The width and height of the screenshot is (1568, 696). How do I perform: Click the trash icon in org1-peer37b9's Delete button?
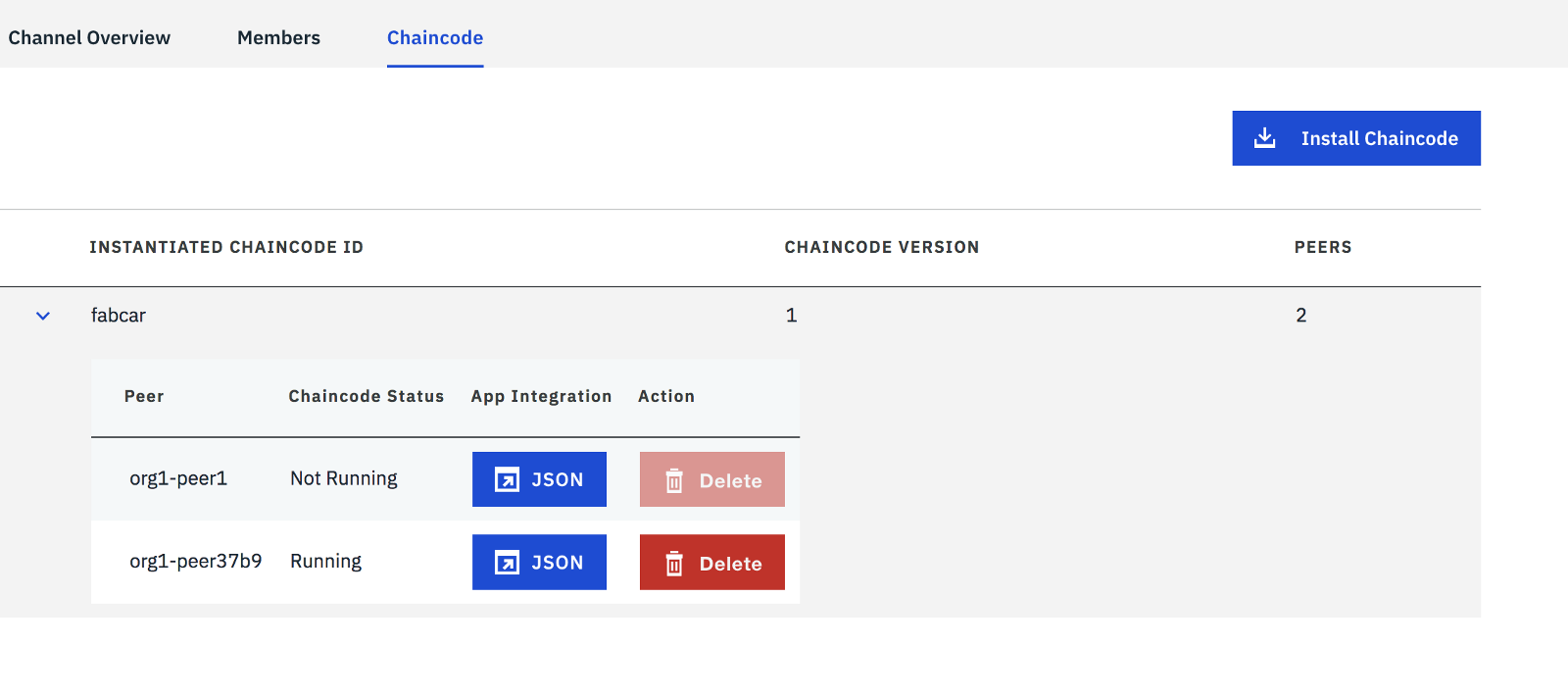tap(674, 564)
